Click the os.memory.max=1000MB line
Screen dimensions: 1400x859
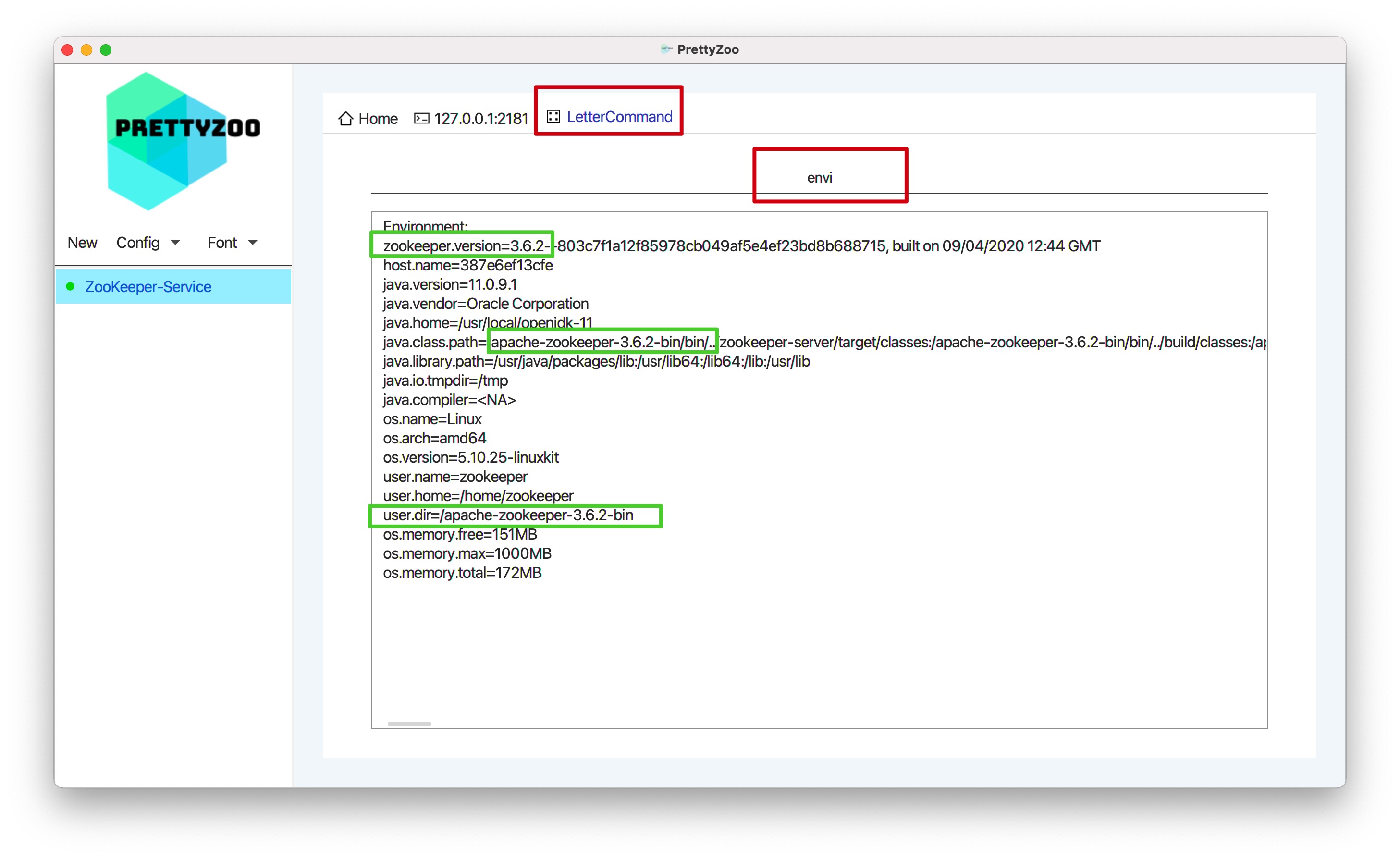coord(467,554)
